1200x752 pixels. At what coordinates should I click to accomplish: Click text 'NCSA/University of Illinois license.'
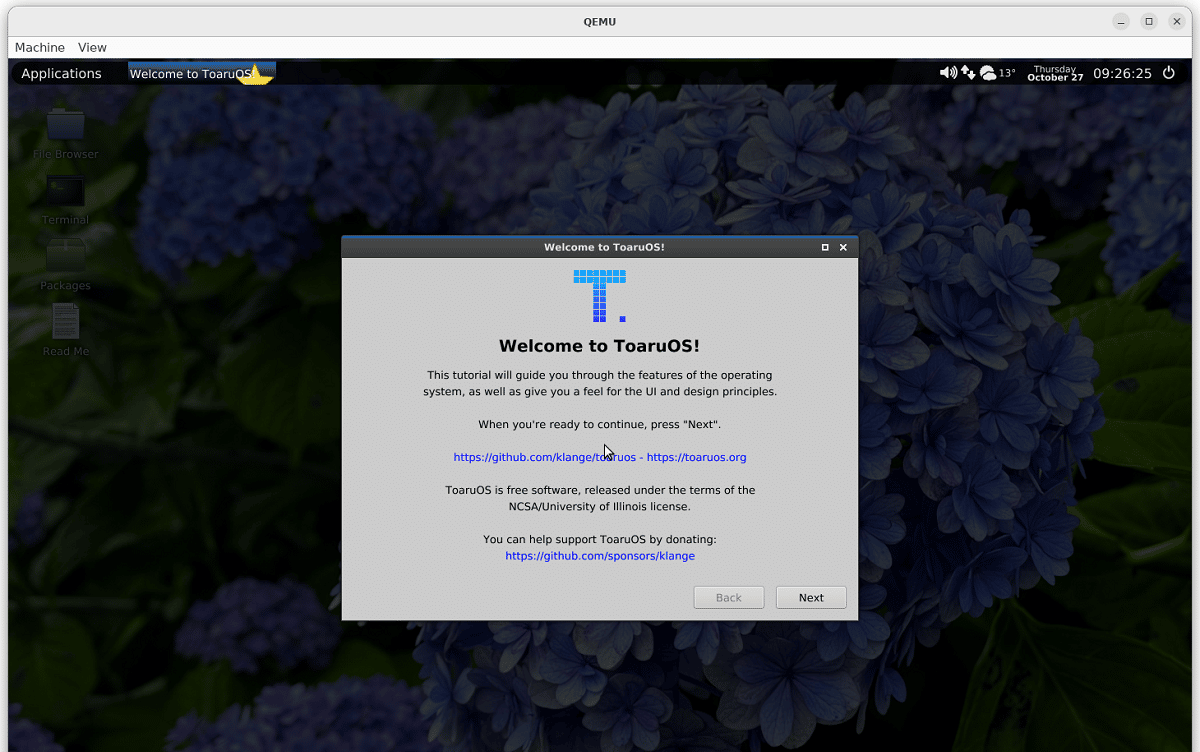(600, 507)
